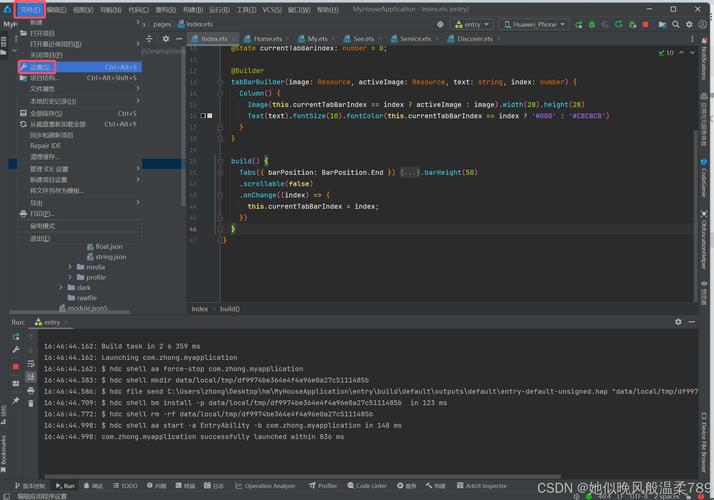Image resolution: width=714 pixels, height=500 pixels.
Task: Click the Run console horizontal scrollbar
Action: point(301,477)
